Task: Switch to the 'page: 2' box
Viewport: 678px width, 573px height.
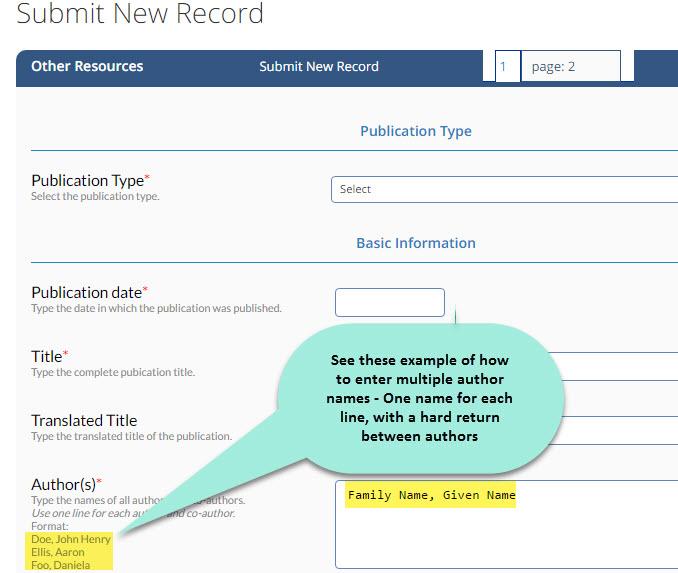Action: pos(569,67)
